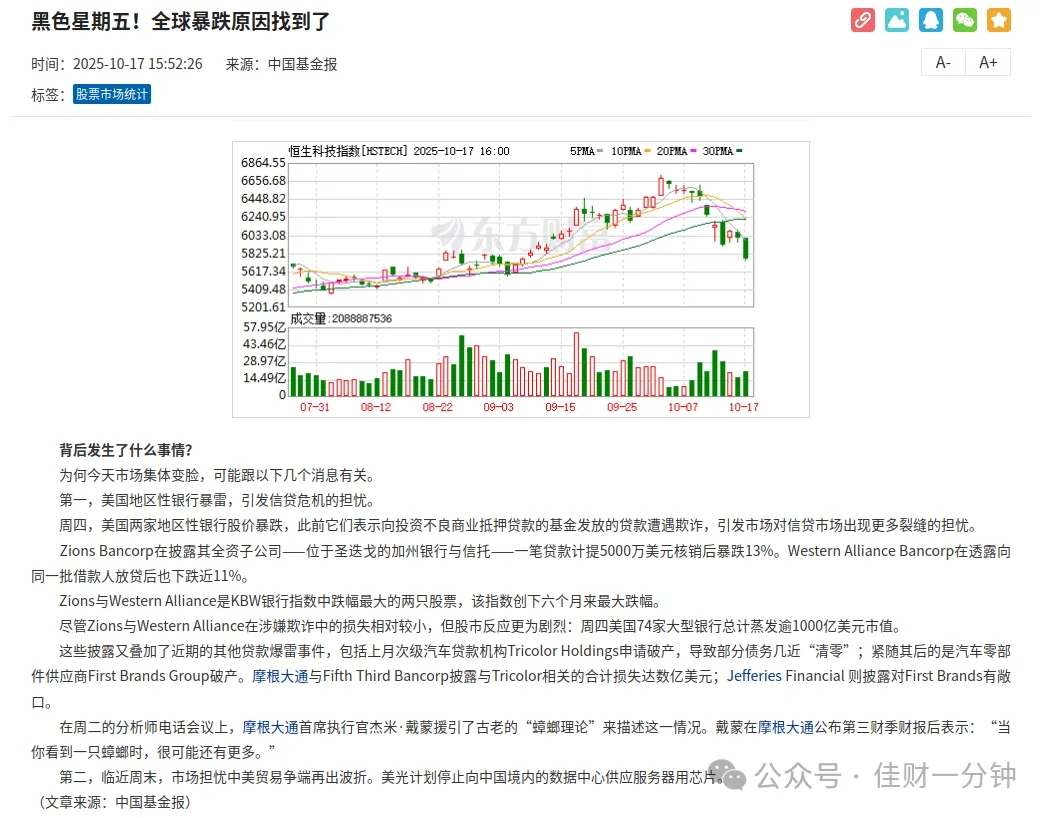This screenshot has height=818, width=1050.
Task: Click the 09-03 date on chart axis
Action: (498, 407)
